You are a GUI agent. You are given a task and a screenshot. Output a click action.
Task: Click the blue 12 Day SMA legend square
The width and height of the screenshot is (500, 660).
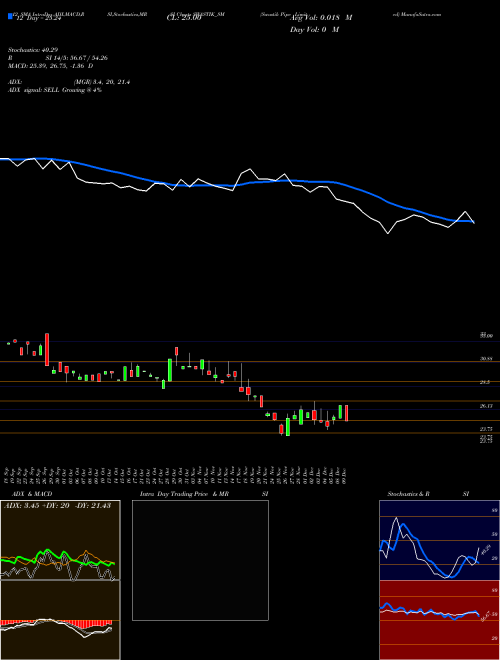11,17
